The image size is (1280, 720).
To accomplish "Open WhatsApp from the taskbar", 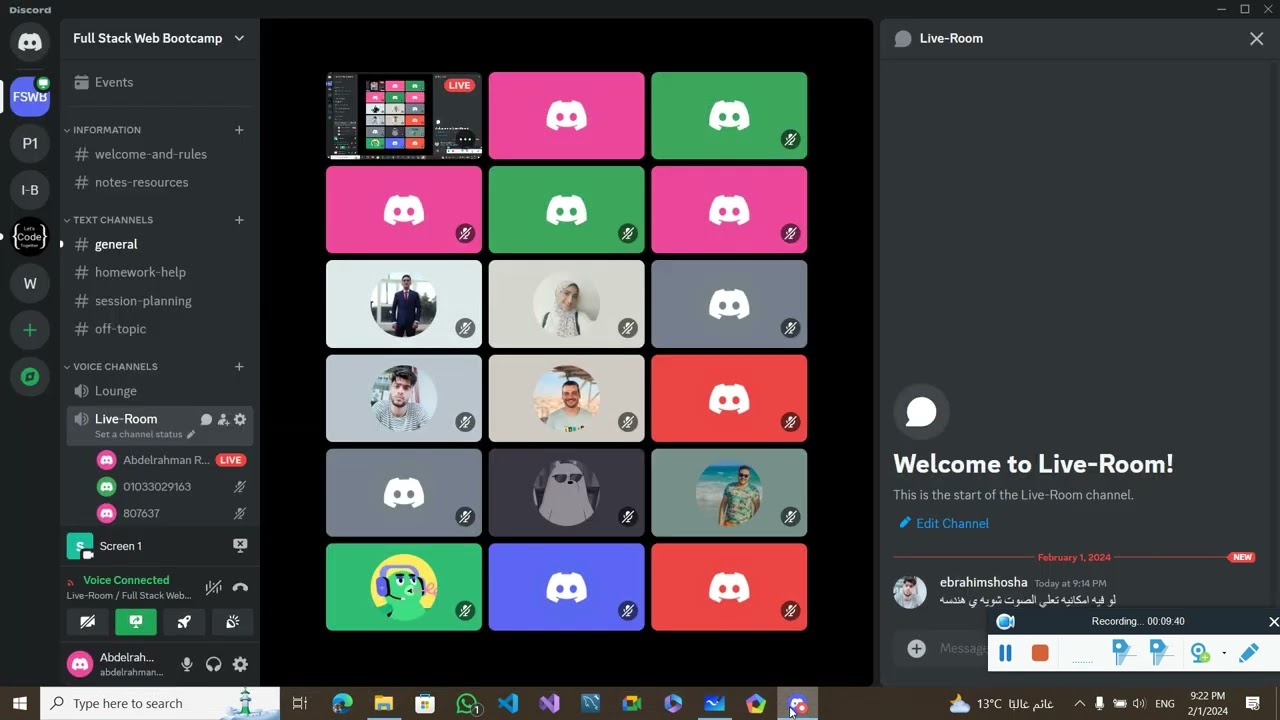I will click(467, 704).
